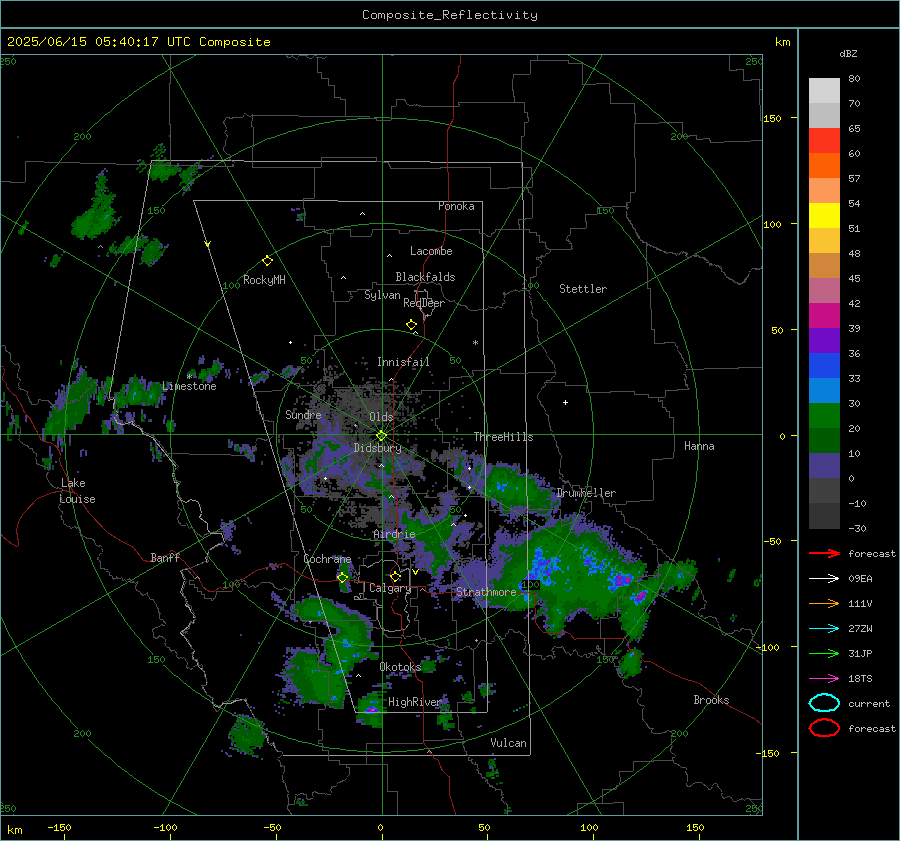Image resolution: width=900 pixels, height=841 pixels.
Task: Click the Ponoka town label
Action: click(456, 206)
